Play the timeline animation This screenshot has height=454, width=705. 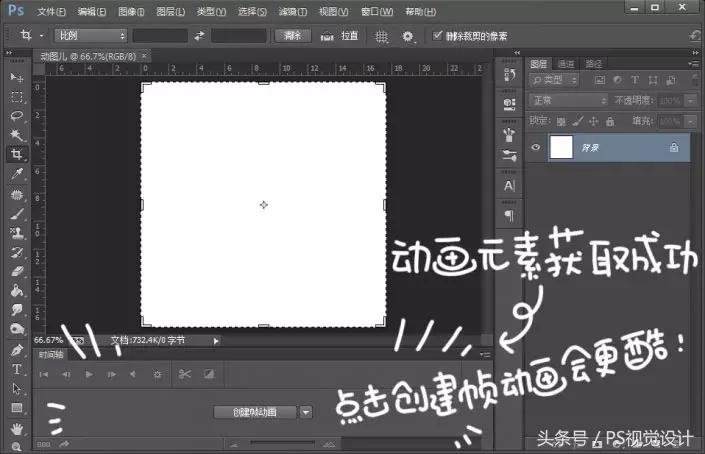pyautogui.click(x=89, y=374)
